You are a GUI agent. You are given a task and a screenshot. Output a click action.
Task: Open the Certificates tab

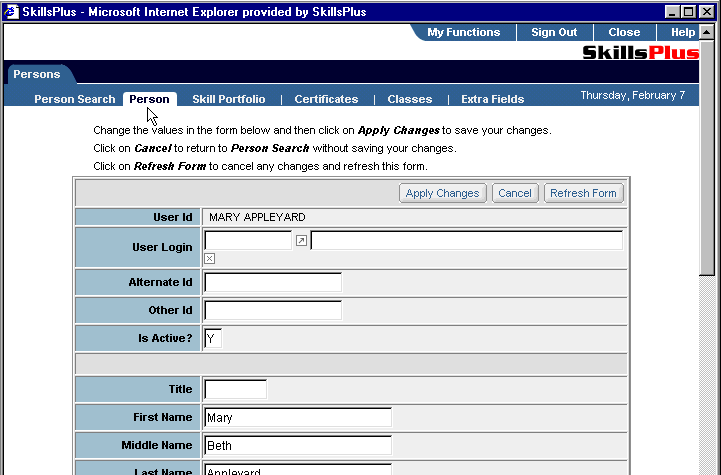point(326,99)
